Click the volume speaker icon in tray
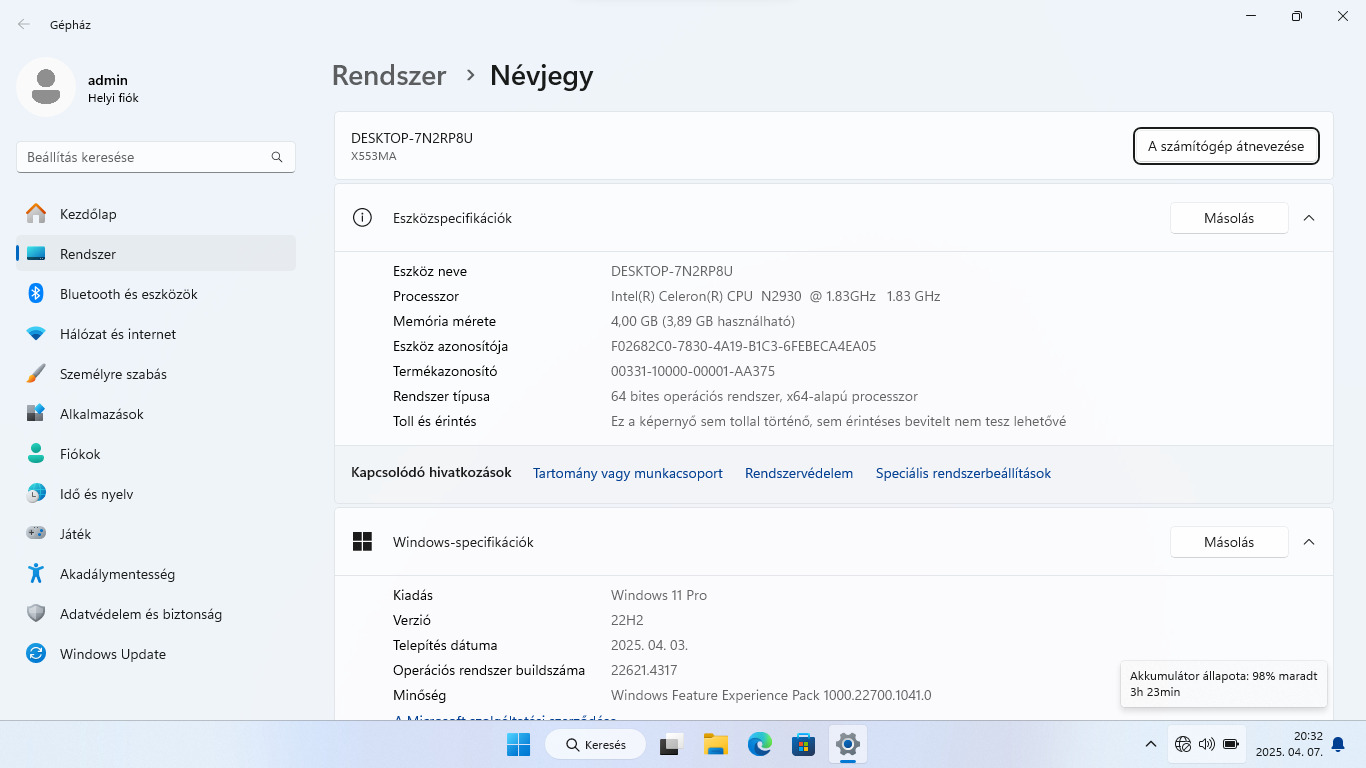1366x768 pixels. point(1207,744)
